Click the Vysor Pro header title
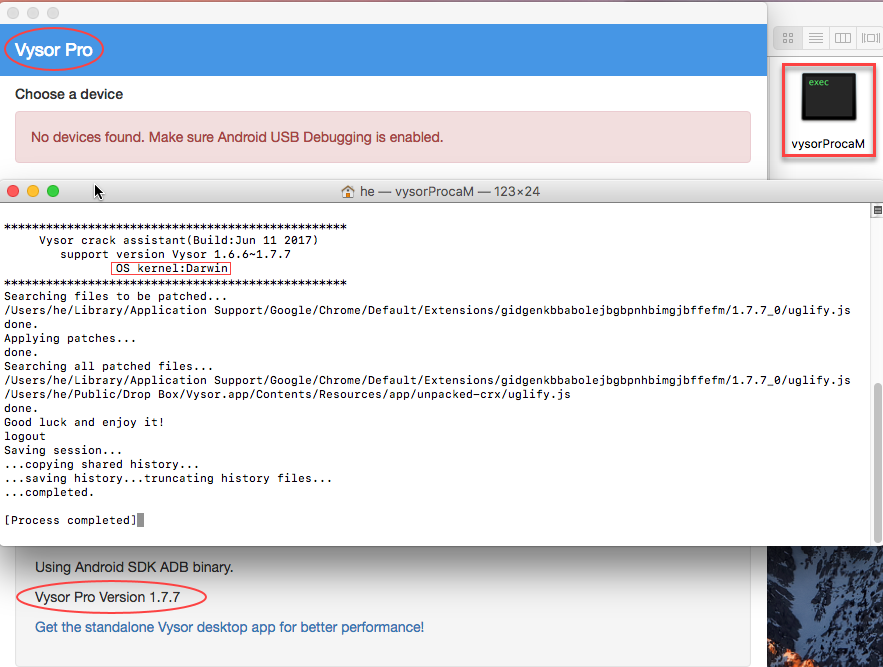Viewport: 883px width, 667px height. pyautogui.click(x=53, y=50)
